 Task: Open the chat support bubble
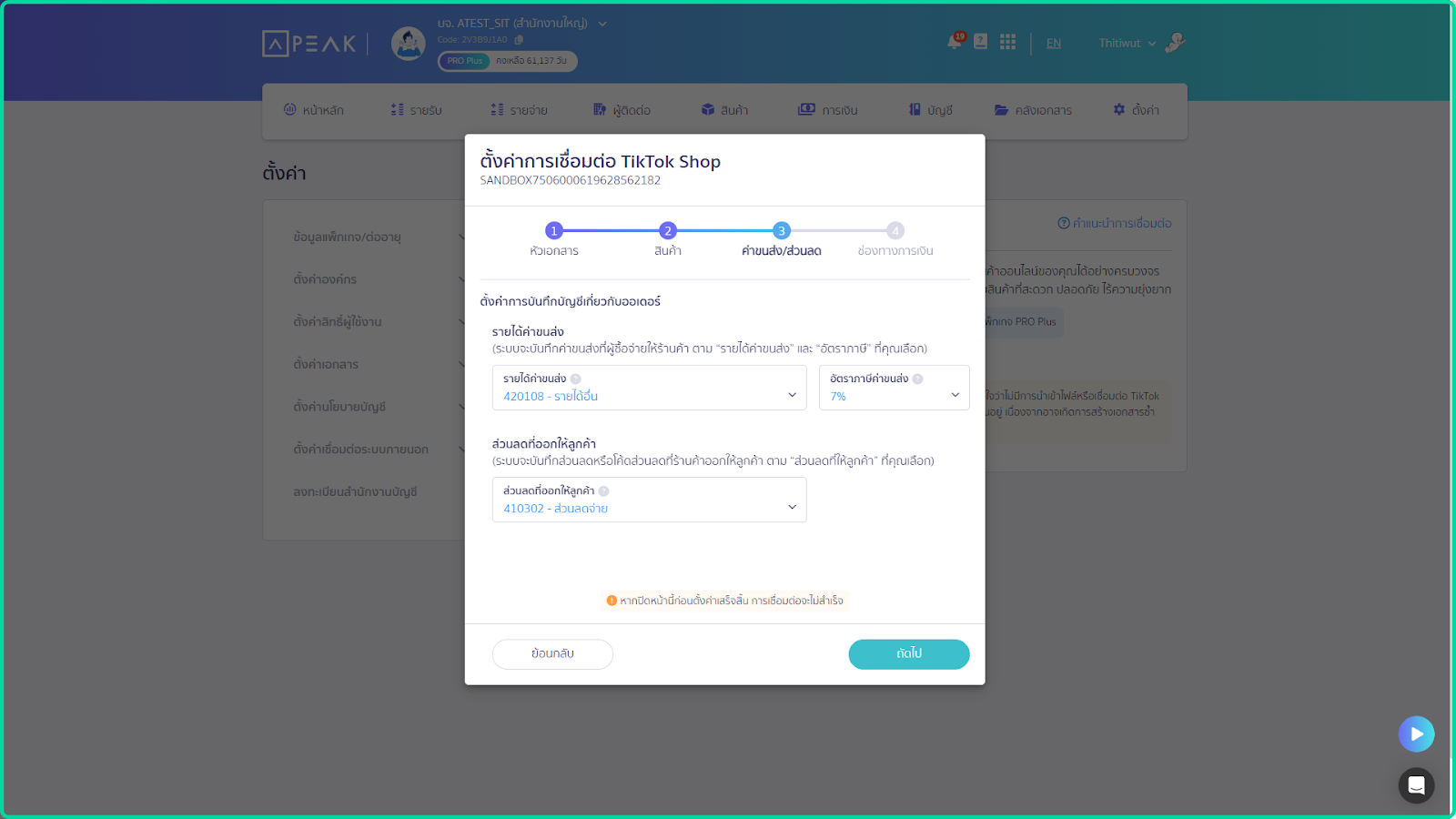(x=1416, y=785)
